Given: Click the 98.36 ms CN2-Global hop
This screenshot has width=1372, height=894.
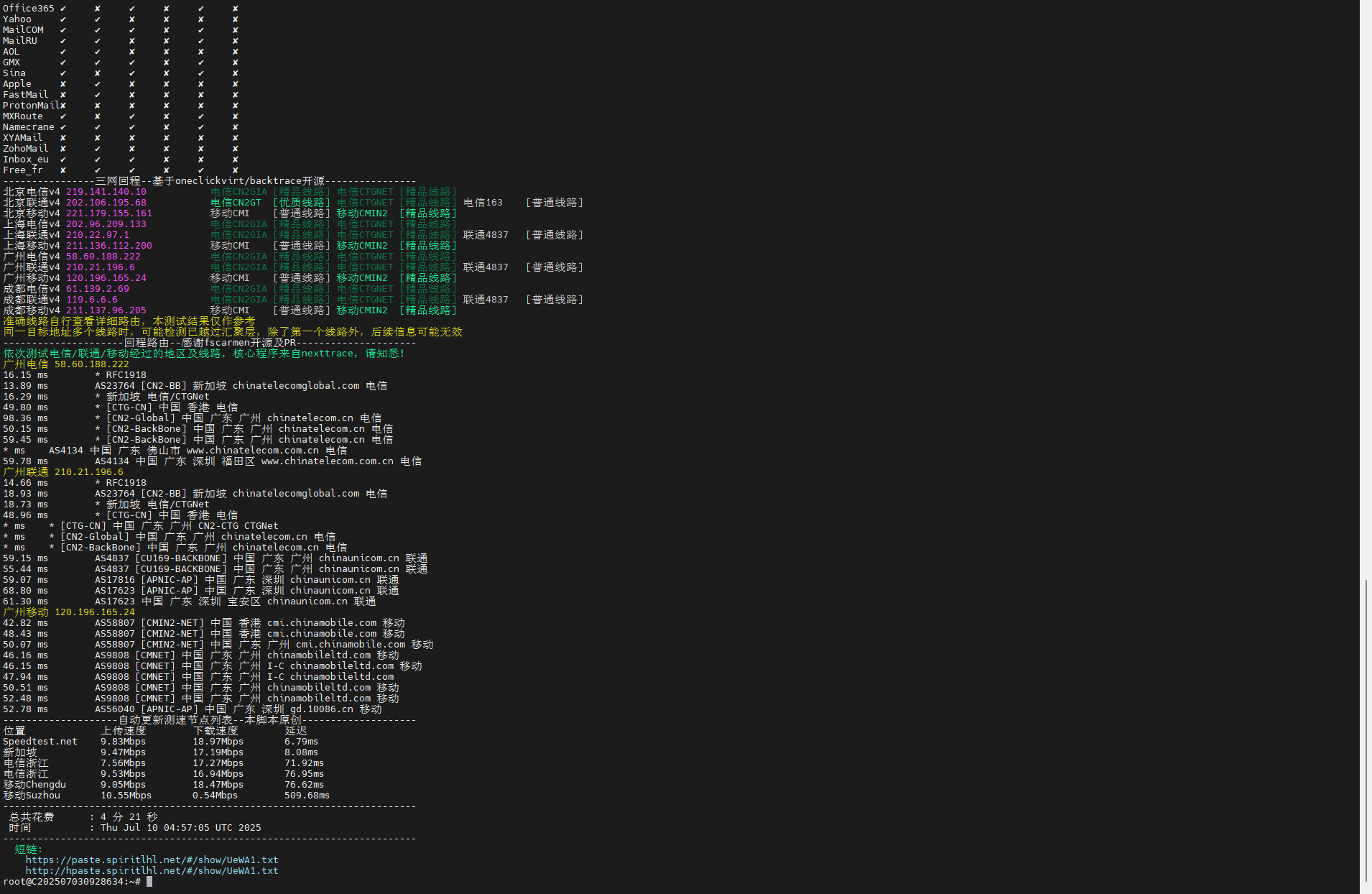Looking at the screenshot, I should pyautogui.click(x=193, y=418).
